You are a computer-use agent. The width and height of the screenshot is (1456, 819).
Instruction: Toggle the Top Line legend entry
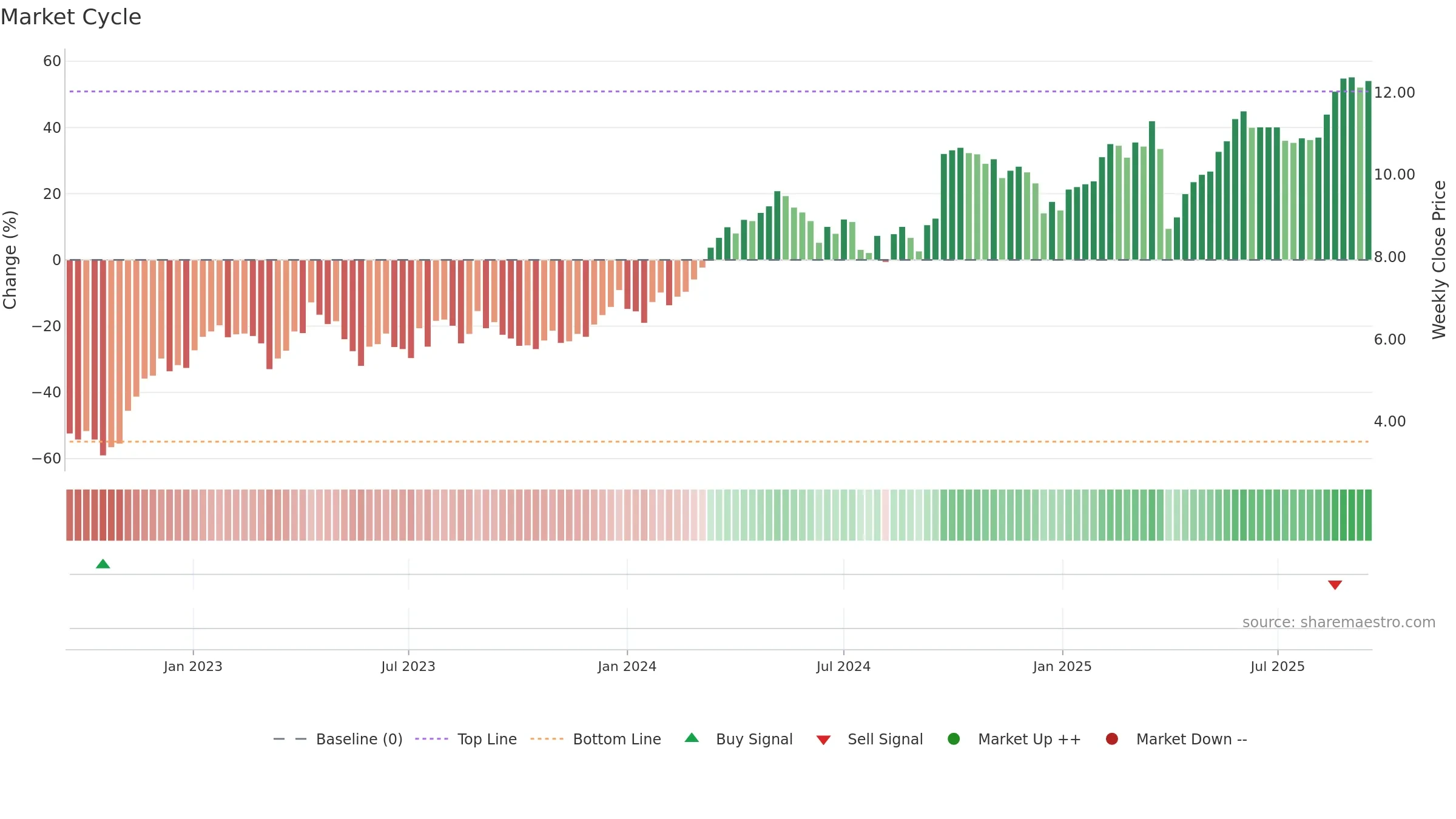click(466, 739)
